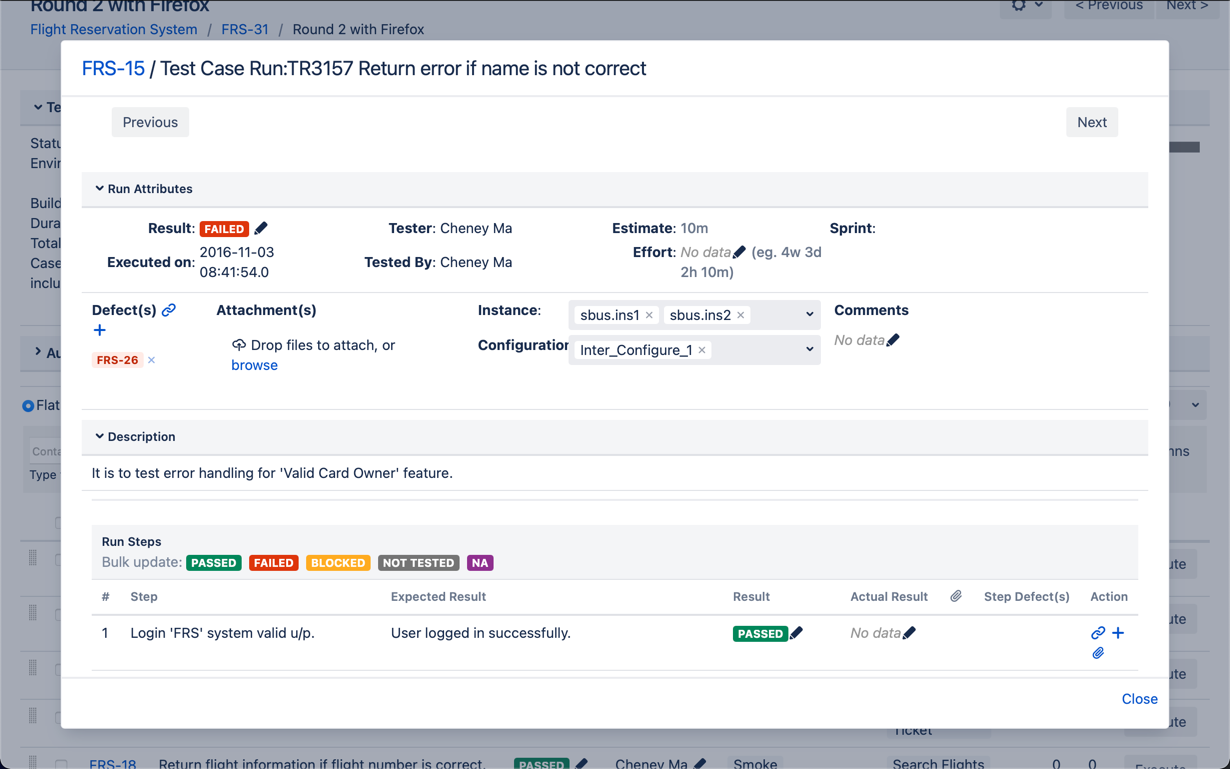This screenshot has height=769, width=1230.
Task: Attach file to step 1 paperclip
Action: [1098, 653]
